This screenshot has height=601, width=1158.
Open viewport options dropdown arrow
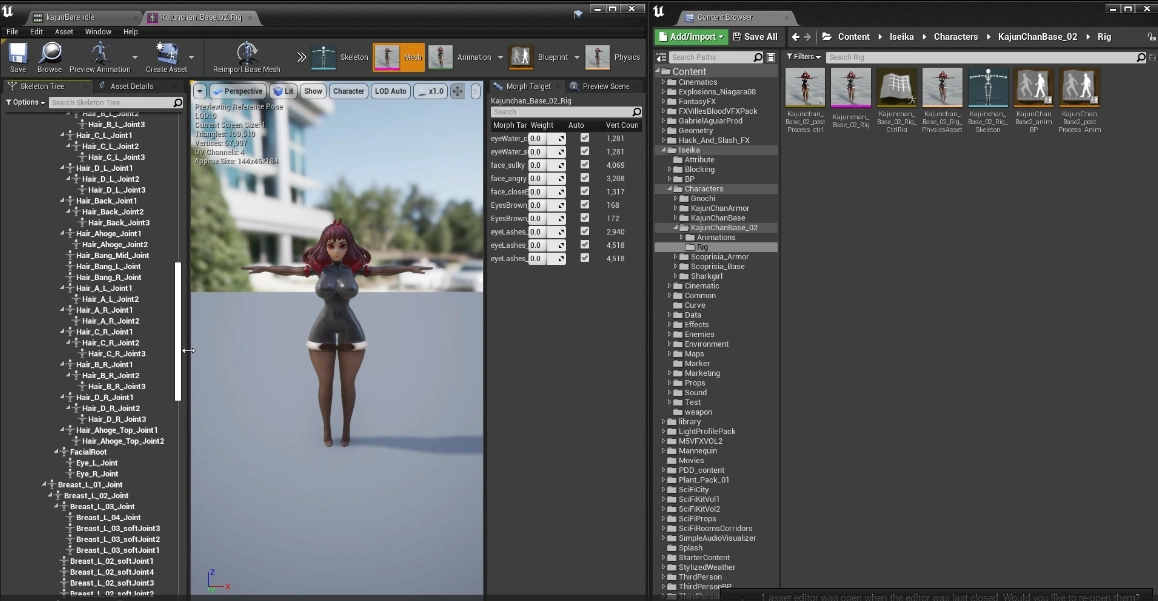pos(199,92)
